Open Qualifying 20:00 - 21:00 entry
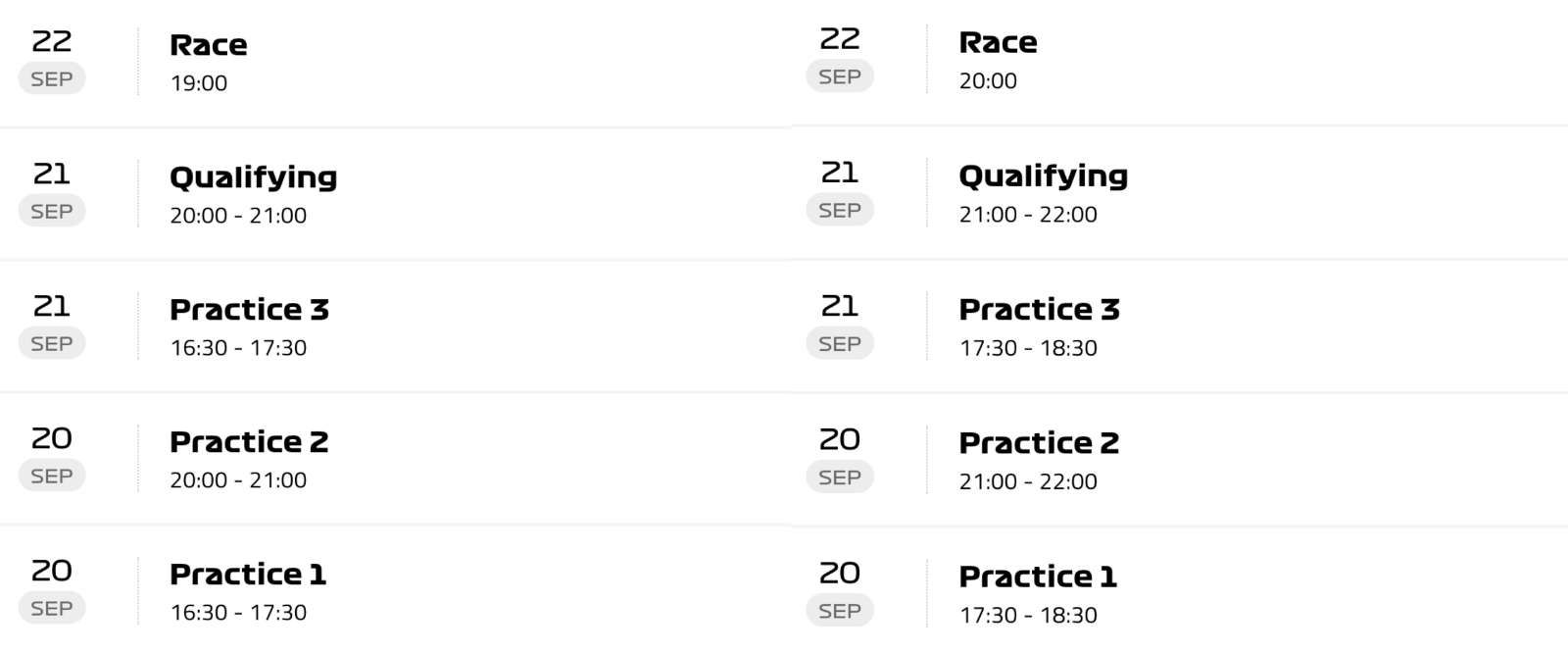1568x653 pixels. pos(395,194)
